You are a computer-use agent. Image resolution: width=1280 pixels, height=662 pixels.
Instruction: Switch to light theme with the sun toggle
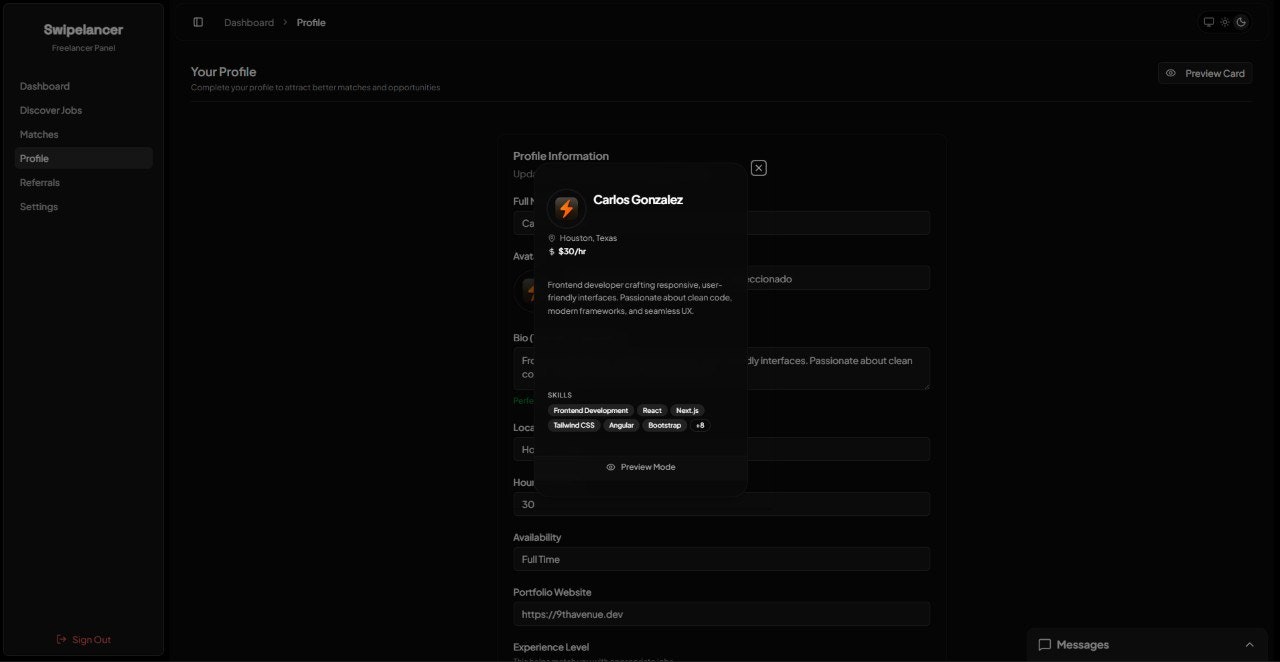(x=1224, y=21)
